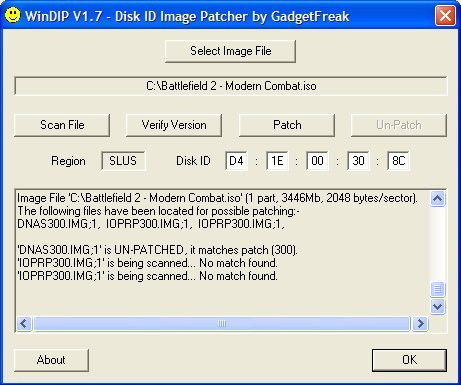
Task: Click the Disk ID field containing D4
Action: (x=236, y=161)
